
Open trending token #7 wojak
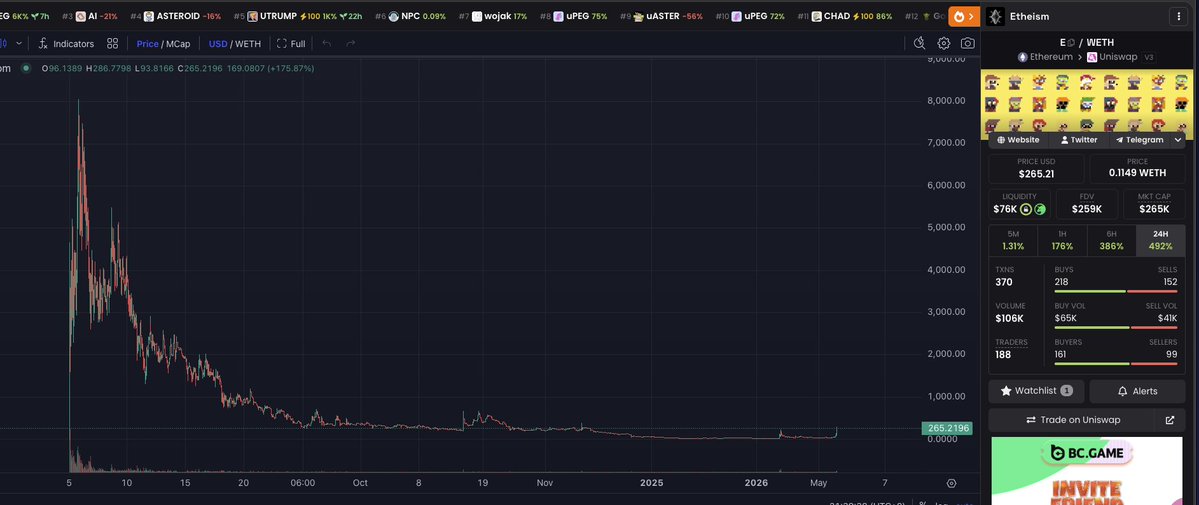[492, 16]
